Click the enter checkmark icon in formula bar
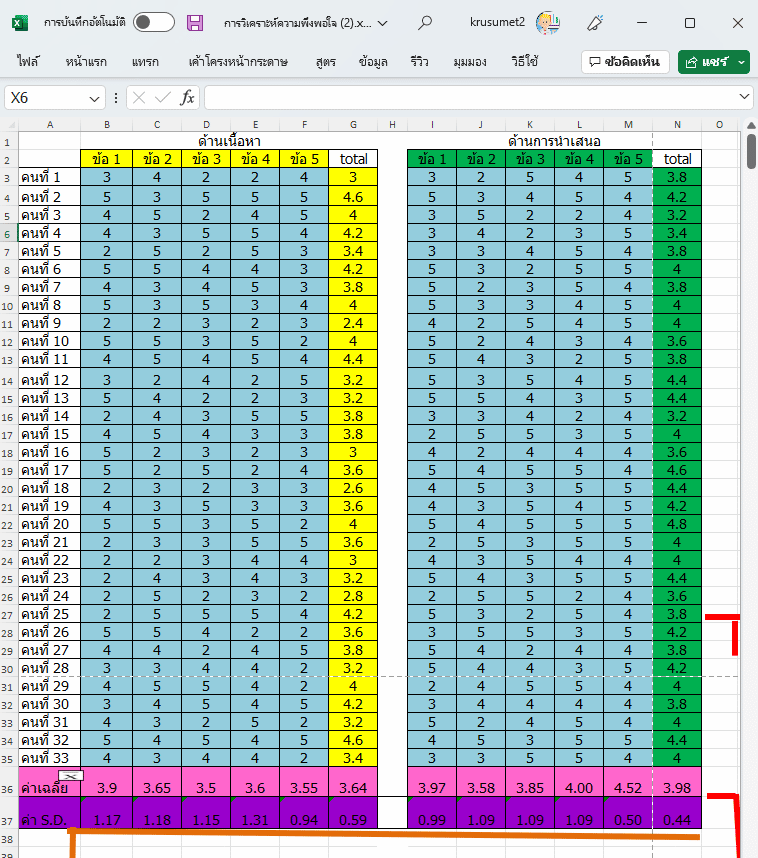 click(162, 98)
